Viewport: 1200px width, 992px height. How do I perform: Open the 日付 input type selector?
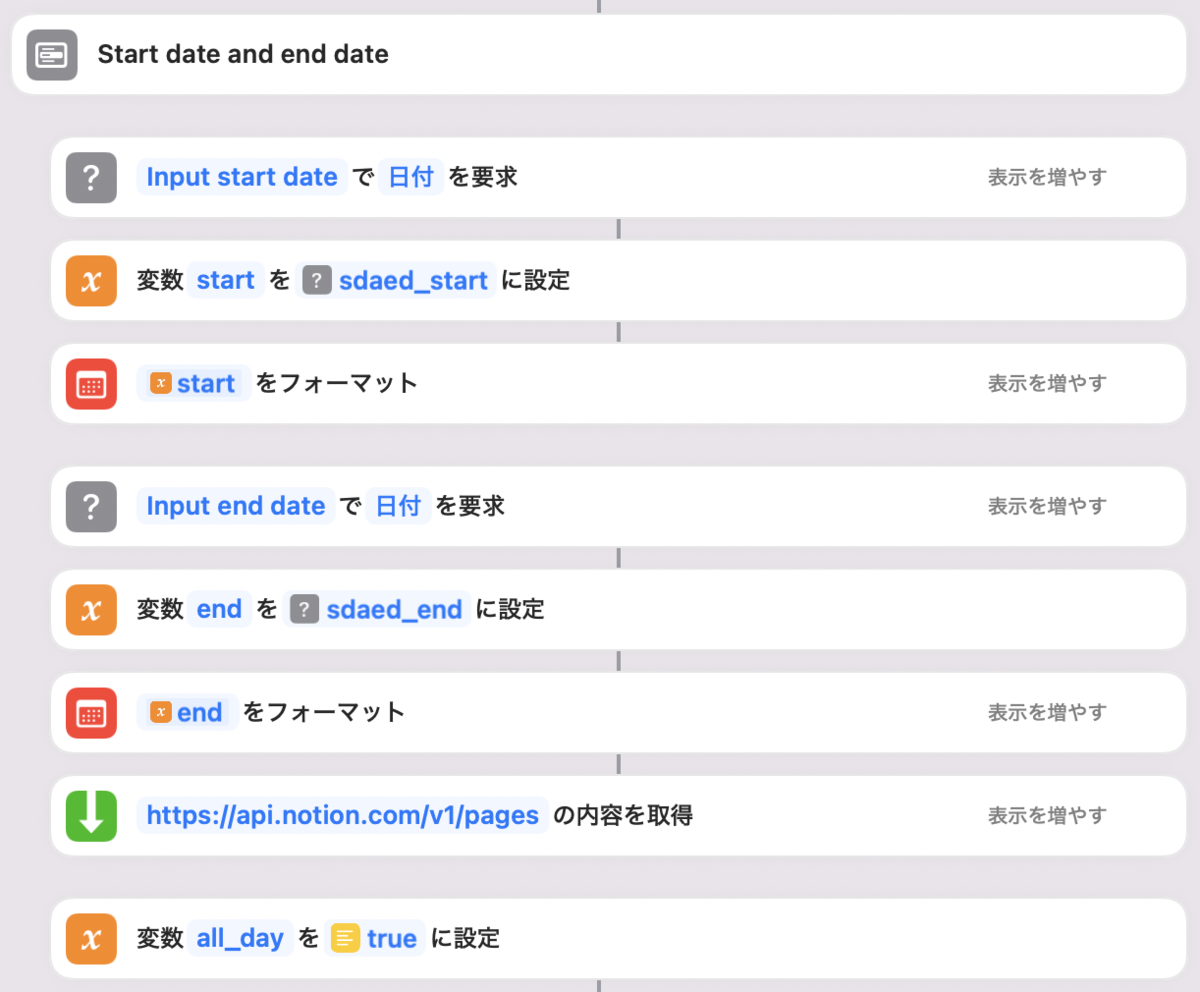click(410, 176)
